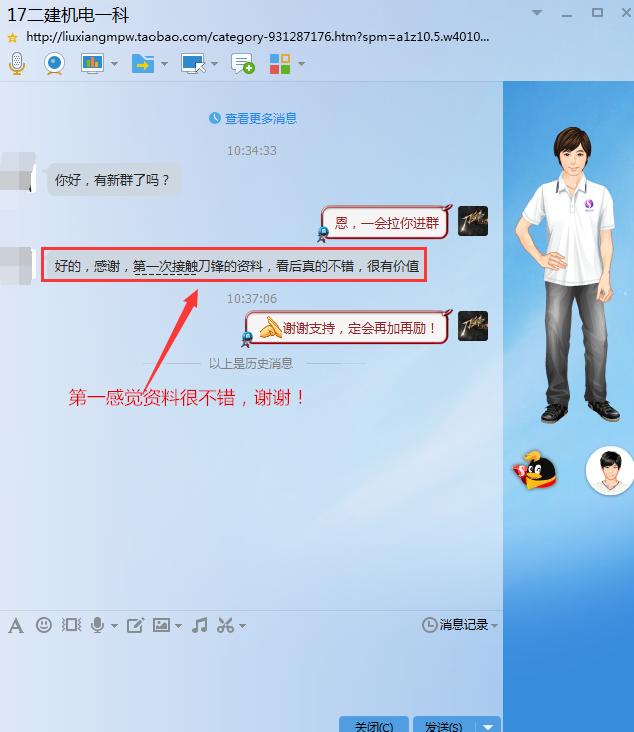
Task: Click 查看更多消息 to load more messages
Action: [x=261, y=119]
